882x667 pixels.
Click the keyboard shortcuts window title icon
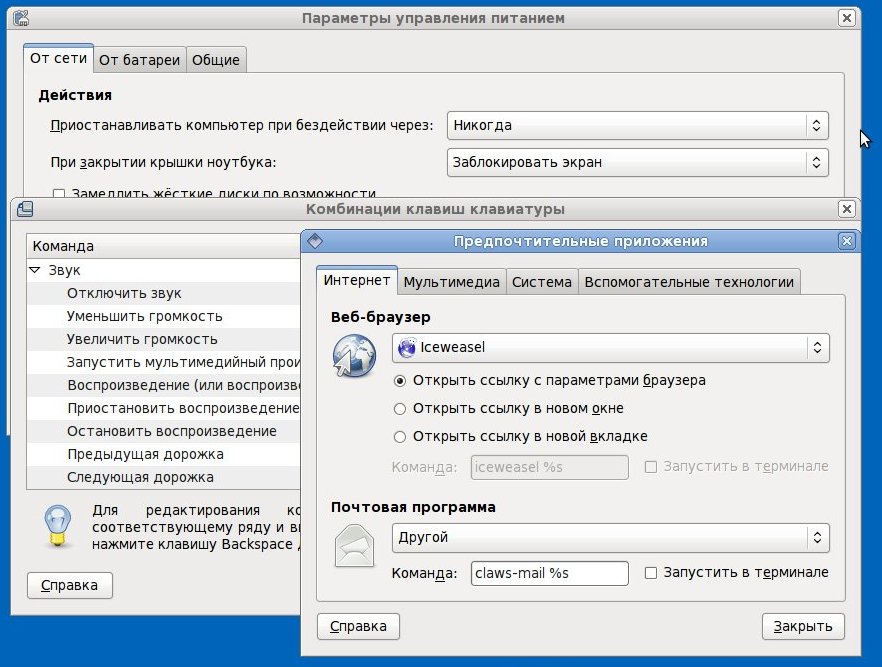(x=25, y=209)
